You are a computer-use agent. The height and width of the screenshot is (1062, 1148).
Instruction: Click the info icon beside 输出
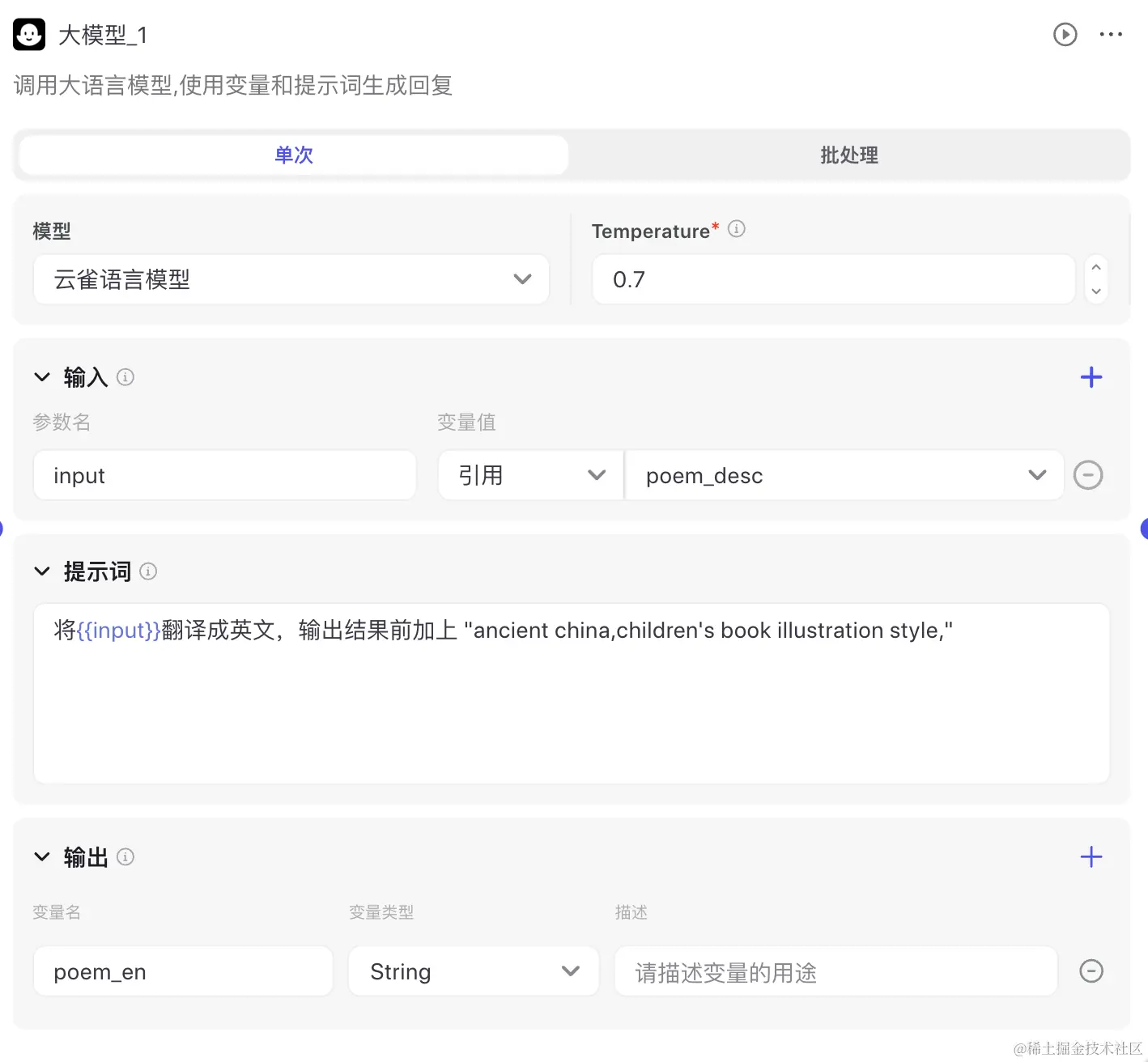[125, 857]
